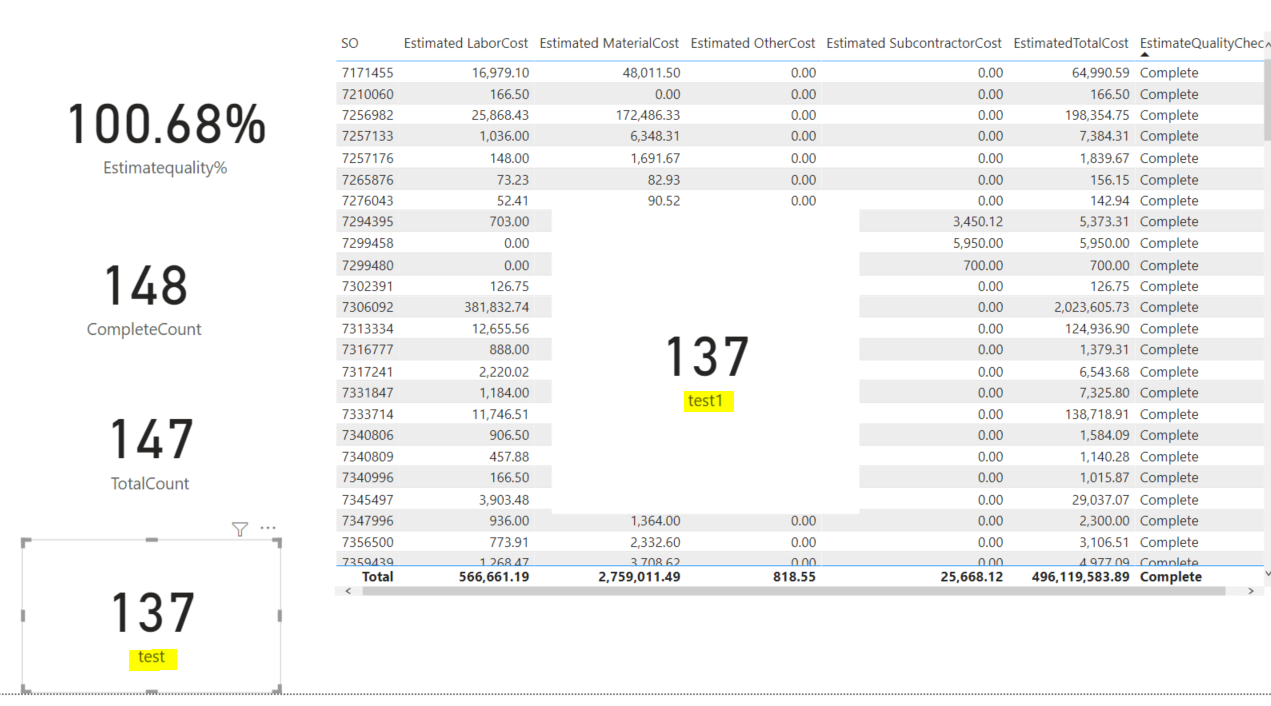1271x706 pixels.
Task: Click total material cost 2,759,011.49
Action: 639,576
